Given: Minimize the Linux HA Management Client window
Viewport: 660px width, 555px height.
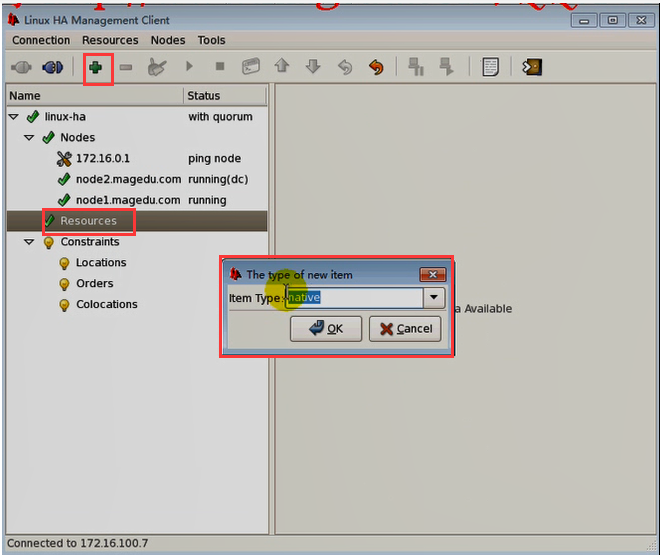Looking at the screenshot, I should coord(584,20).
